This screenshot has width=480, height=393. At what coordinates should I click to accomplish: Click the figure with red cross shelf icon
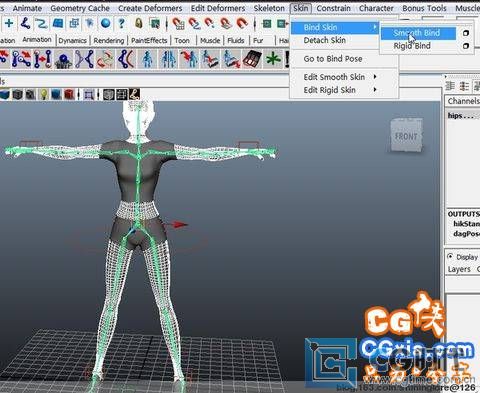click(231, 59)
